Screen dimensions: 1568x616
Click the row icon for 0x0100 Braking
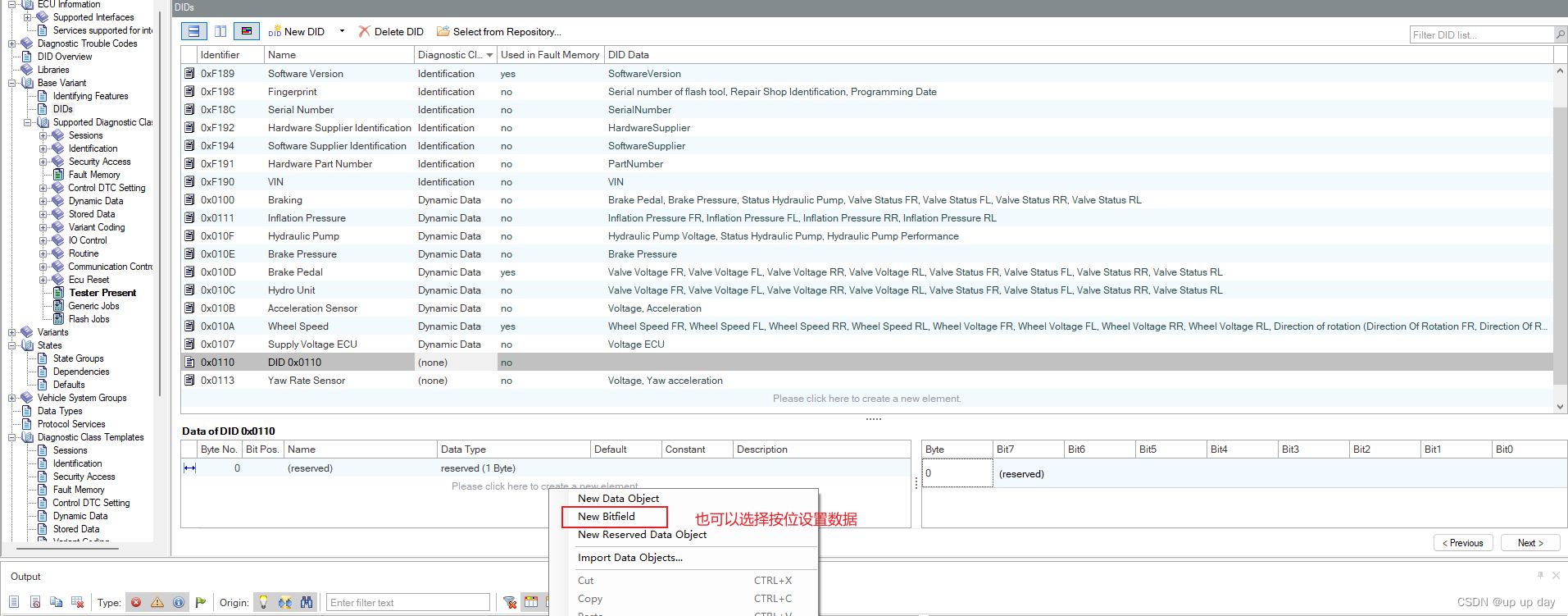[189, 200]
